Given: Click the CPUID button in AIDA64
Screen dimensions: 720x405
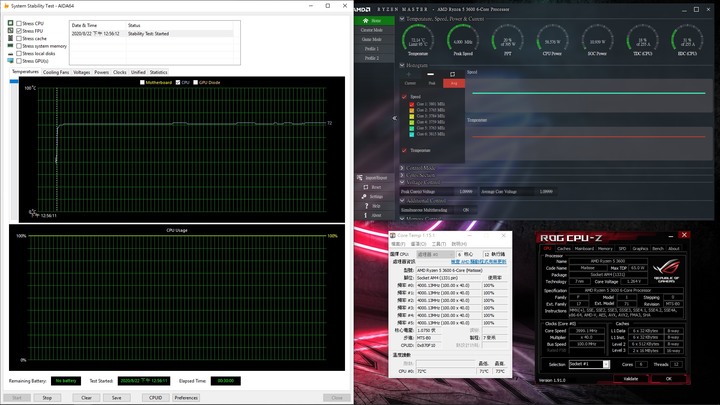Looking at the screenshot, I should [x=156, y=398].
